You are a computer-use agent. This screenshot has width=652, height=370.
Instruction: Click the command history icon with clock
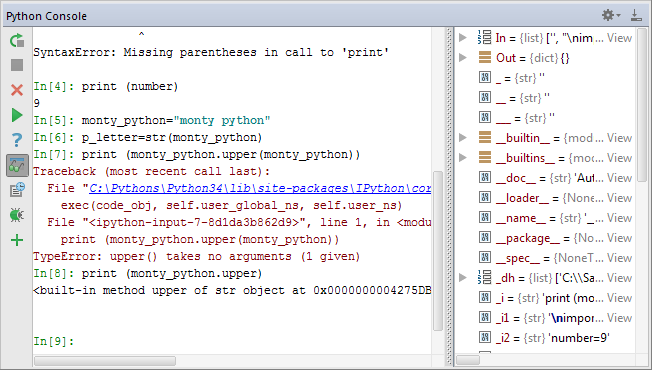pos(17,190)
